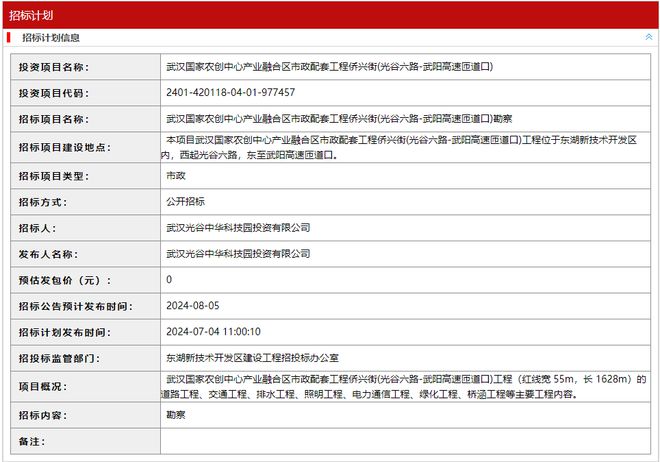Image resolution: width=660 pixels, height=462 pixels.
Task: Click the 招标人 label
Action: [37, 228]
